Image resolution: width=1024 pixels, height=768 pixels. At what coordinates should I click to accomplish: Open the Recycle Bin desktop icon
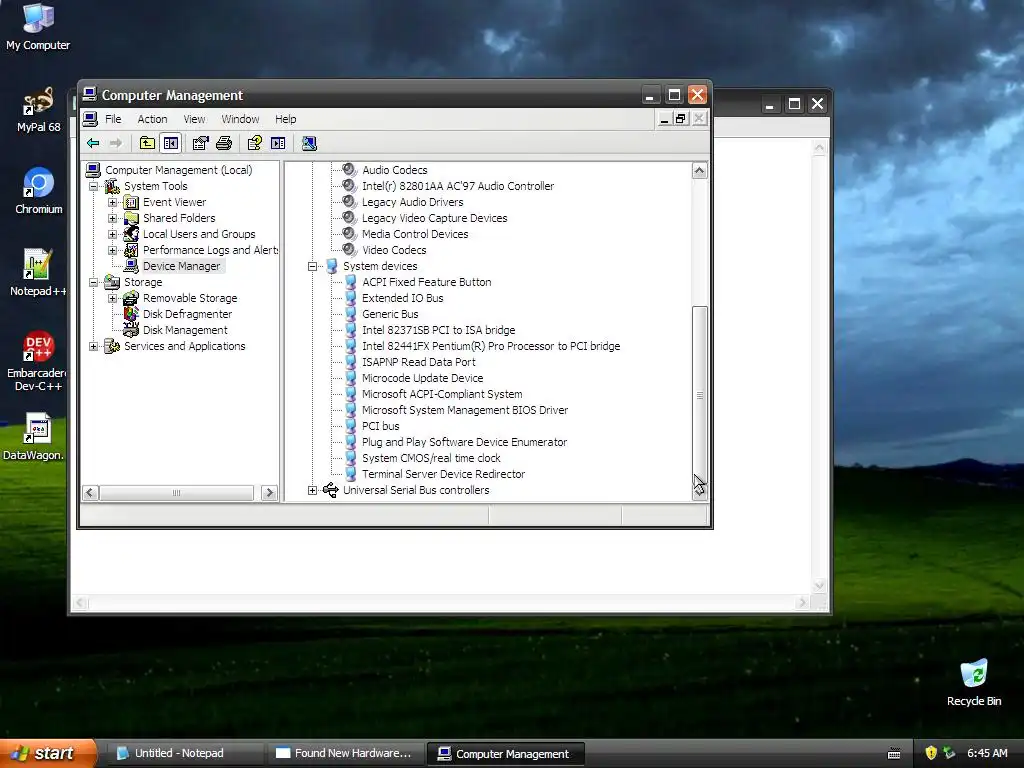point(974,682)
